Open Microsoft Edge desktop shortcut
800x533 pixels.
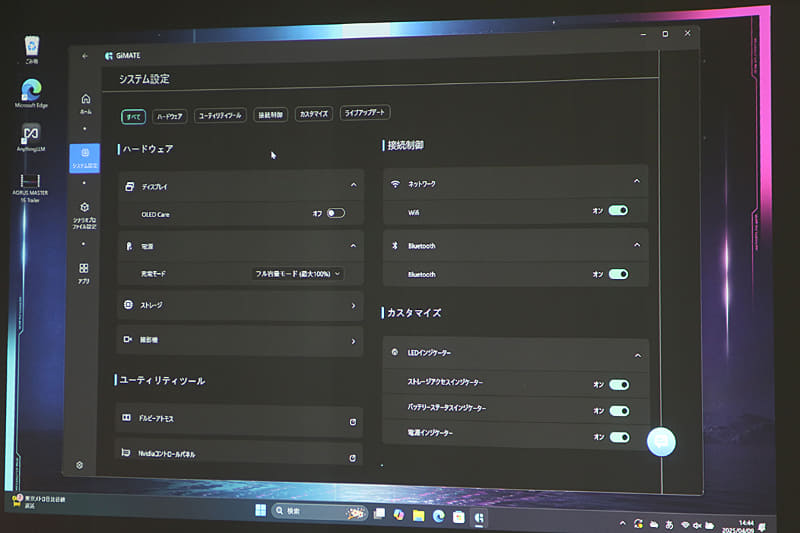[x=31, y=93]
